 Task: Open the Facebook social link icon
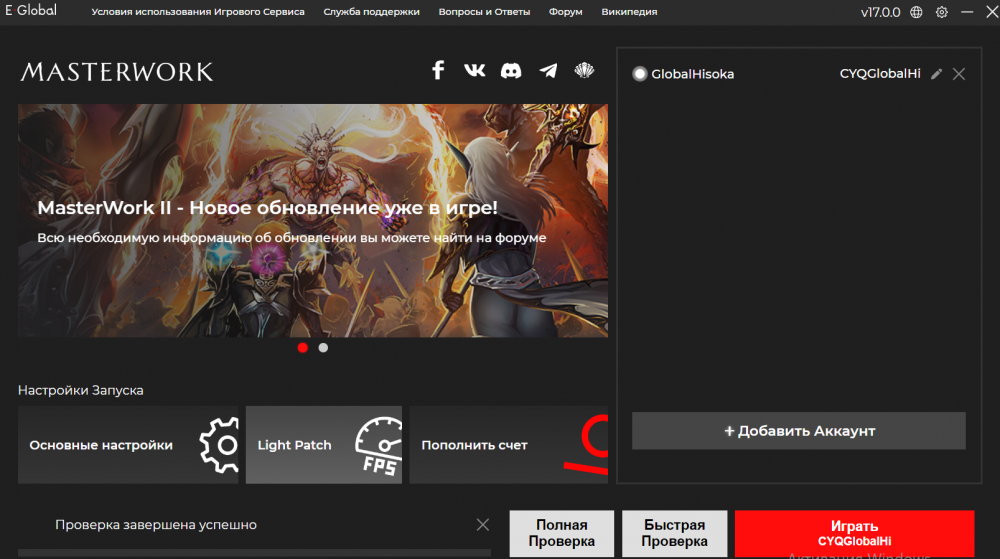(437, 70)
